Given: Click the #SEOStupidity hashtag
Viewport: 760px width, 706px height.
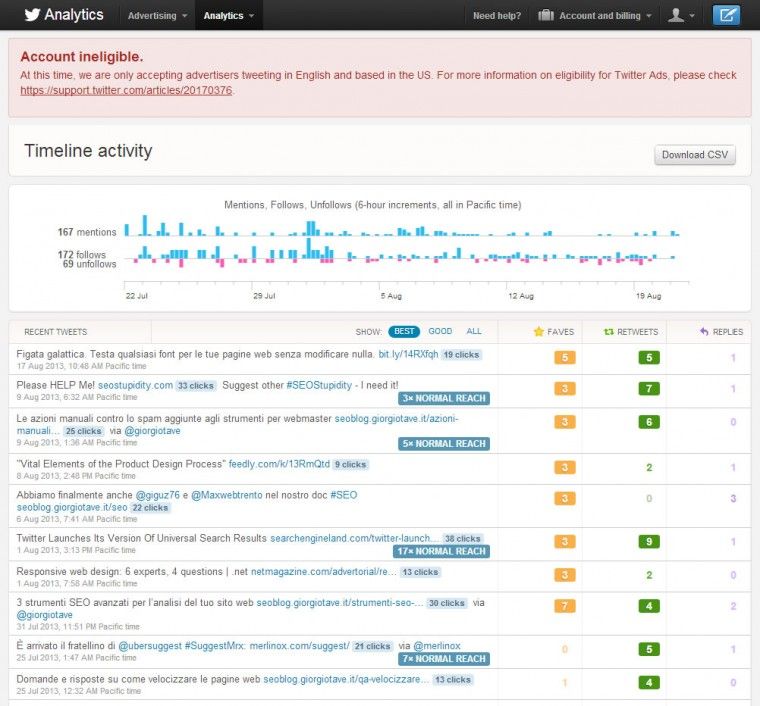Looking at the screenshot, I should tap(319, 385).
